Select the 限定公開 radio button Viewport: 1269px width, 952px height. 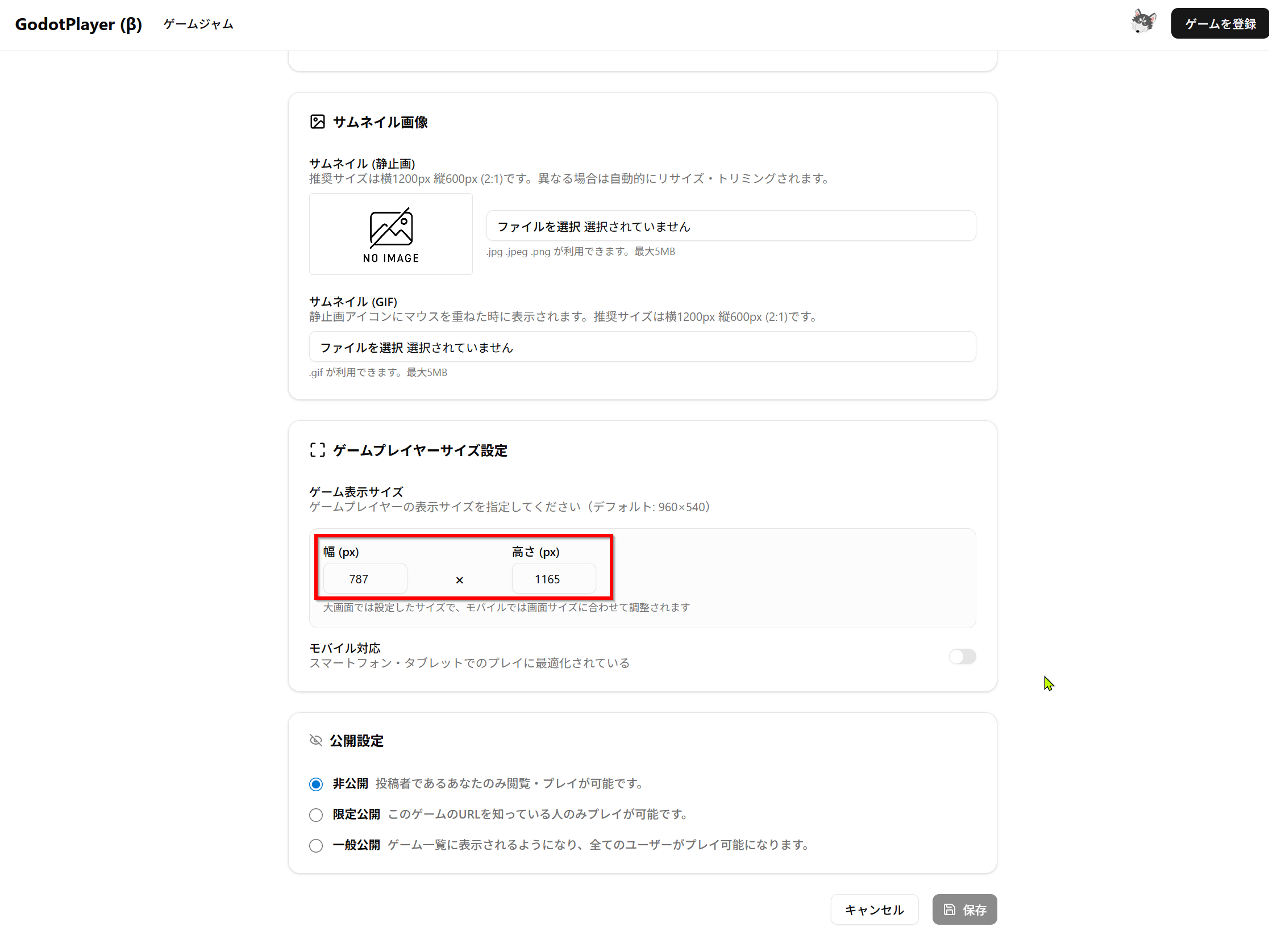click(x=316, y=815)
